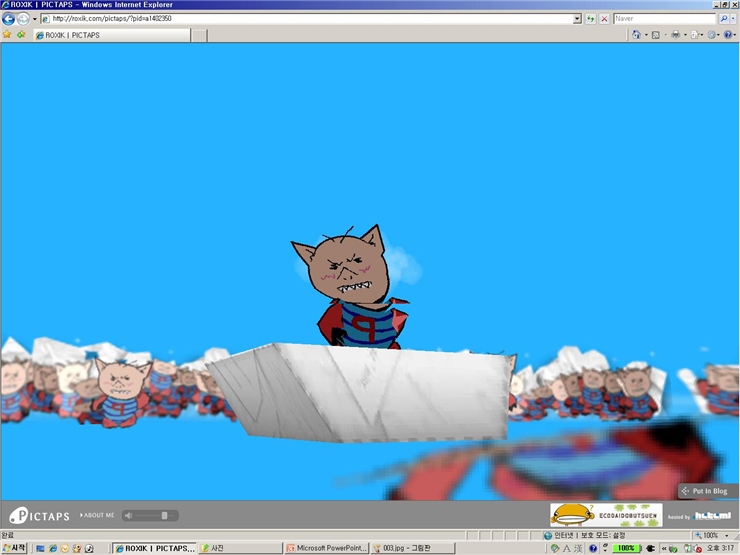
Task: Show hidden tray icons chevron
Action: (x=664, y=548)
